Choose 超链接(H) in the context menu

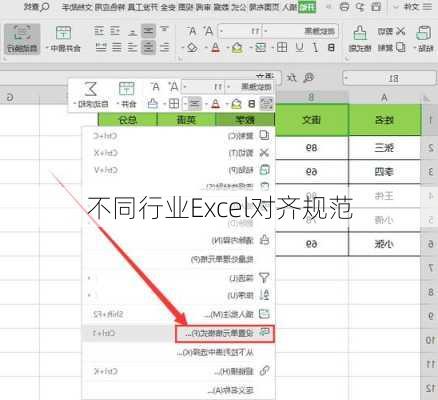tap(179, 371)
